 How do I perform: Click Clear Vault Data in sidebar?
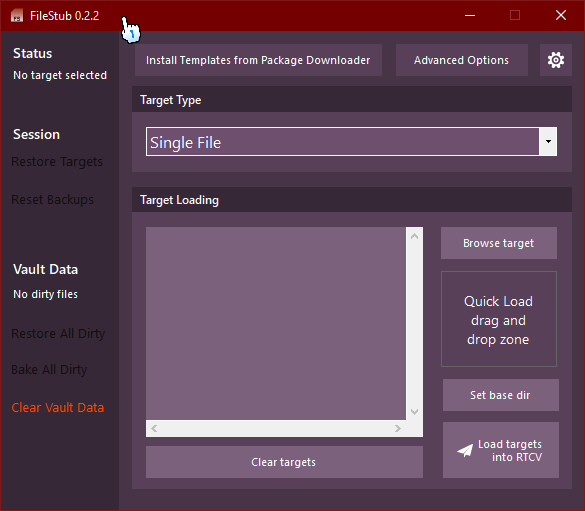tap(58, 408)
